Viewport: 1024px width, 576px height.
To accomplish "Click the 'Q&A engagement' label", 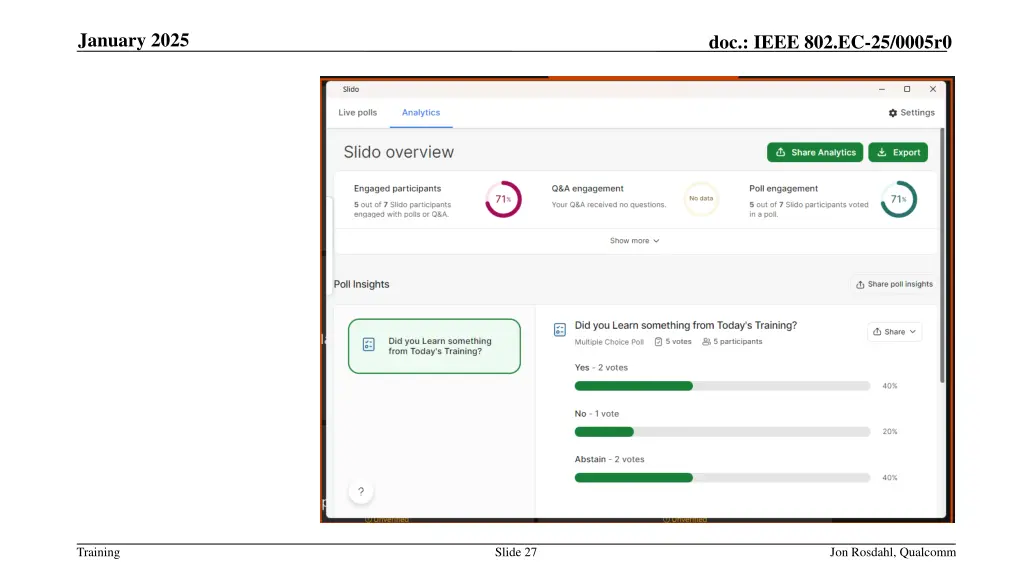I will (587, 188).
